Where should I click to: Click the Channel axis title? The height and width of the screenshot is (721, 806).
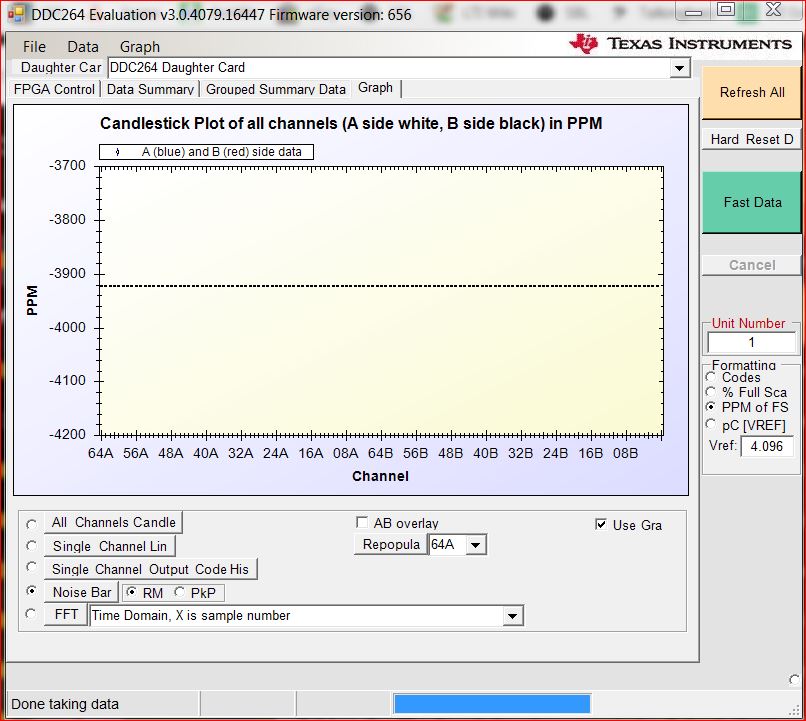pyautogui.click(x=380, y=476)
